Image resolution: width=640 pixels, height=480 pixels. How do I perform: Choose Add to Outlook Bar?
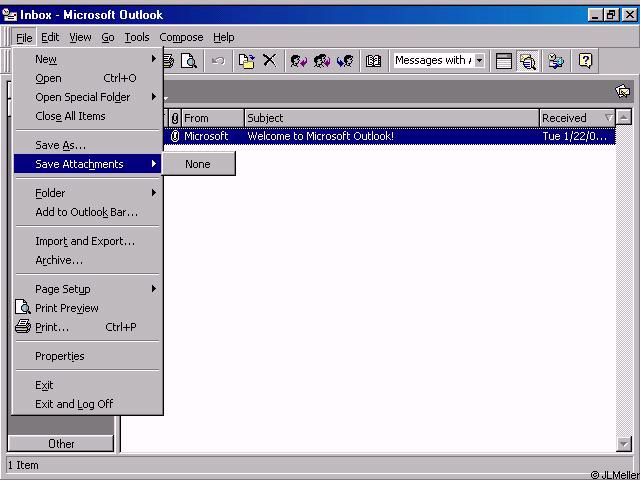(x=87, y=212)
